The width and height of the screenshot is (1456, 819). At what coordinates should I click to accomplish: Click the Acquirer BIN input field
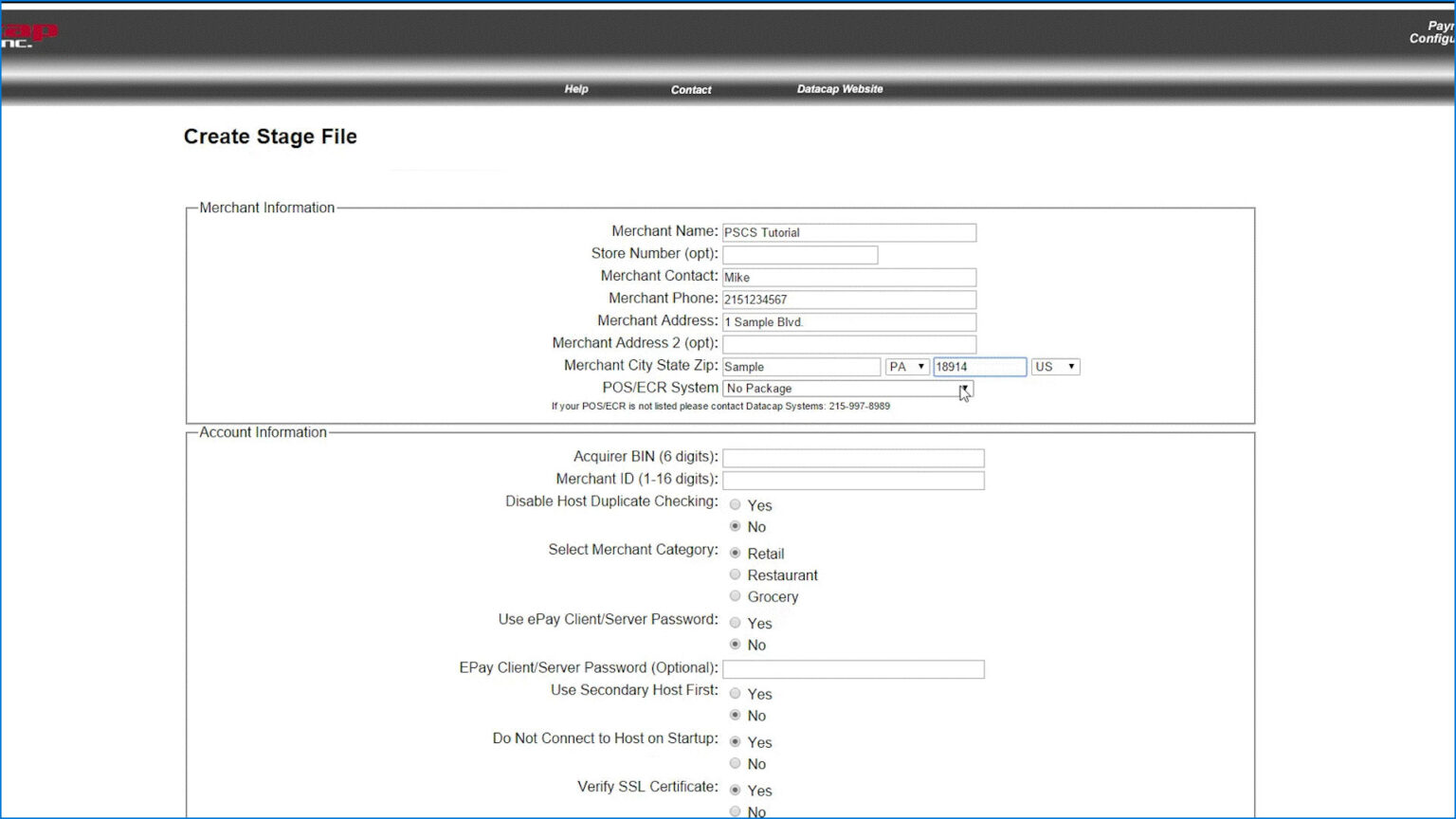click(852, 458)
